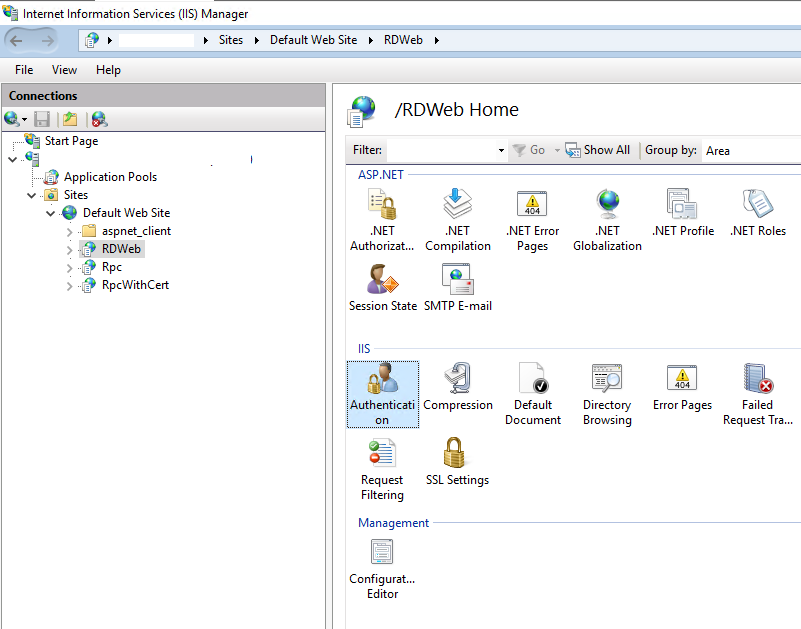The width and height of the screenshot is (801, 629).
Task: Click RDWeb in the breadcrumb path
Action: 403,40
